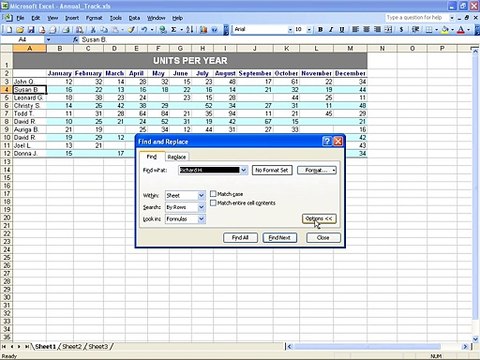Open the Chart Wizard icon
The height and width of the screenshot is (360, 480).
click(x=203, y=30)
